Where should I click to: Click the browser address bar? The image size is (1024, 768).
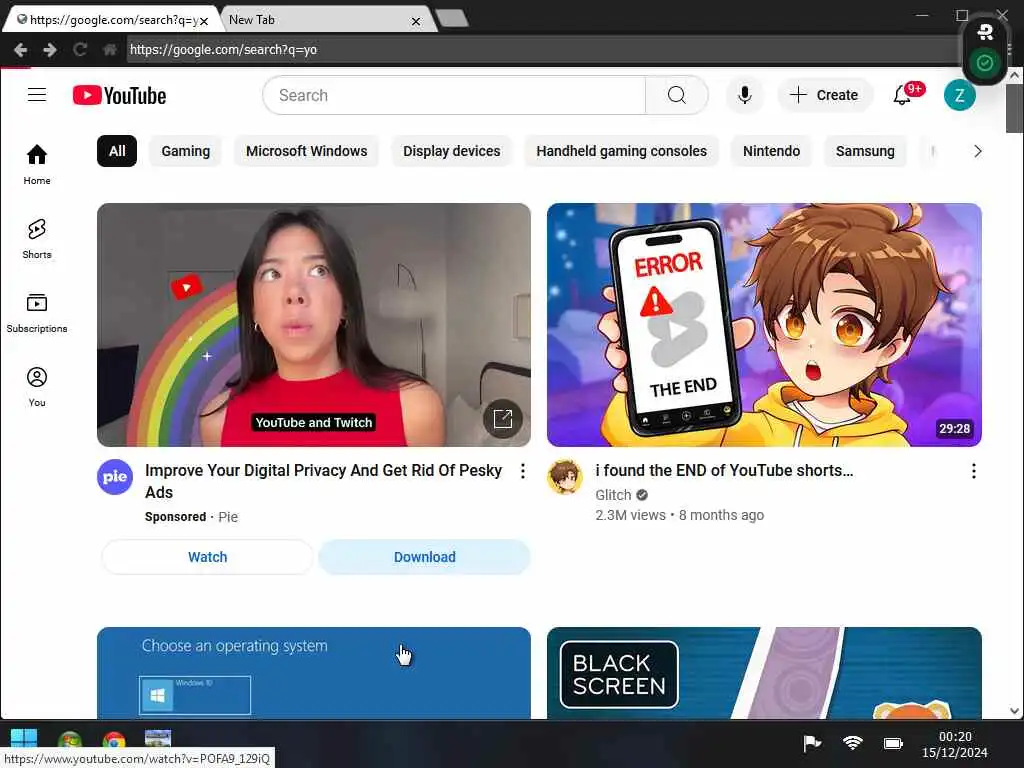pyautogui.click(x=542, y=50)
